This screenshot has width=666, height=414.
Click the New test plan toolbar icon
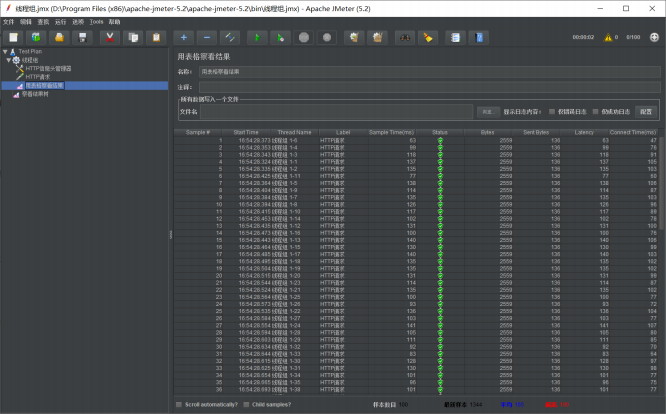pyautogui.click(x=12, y=37)
